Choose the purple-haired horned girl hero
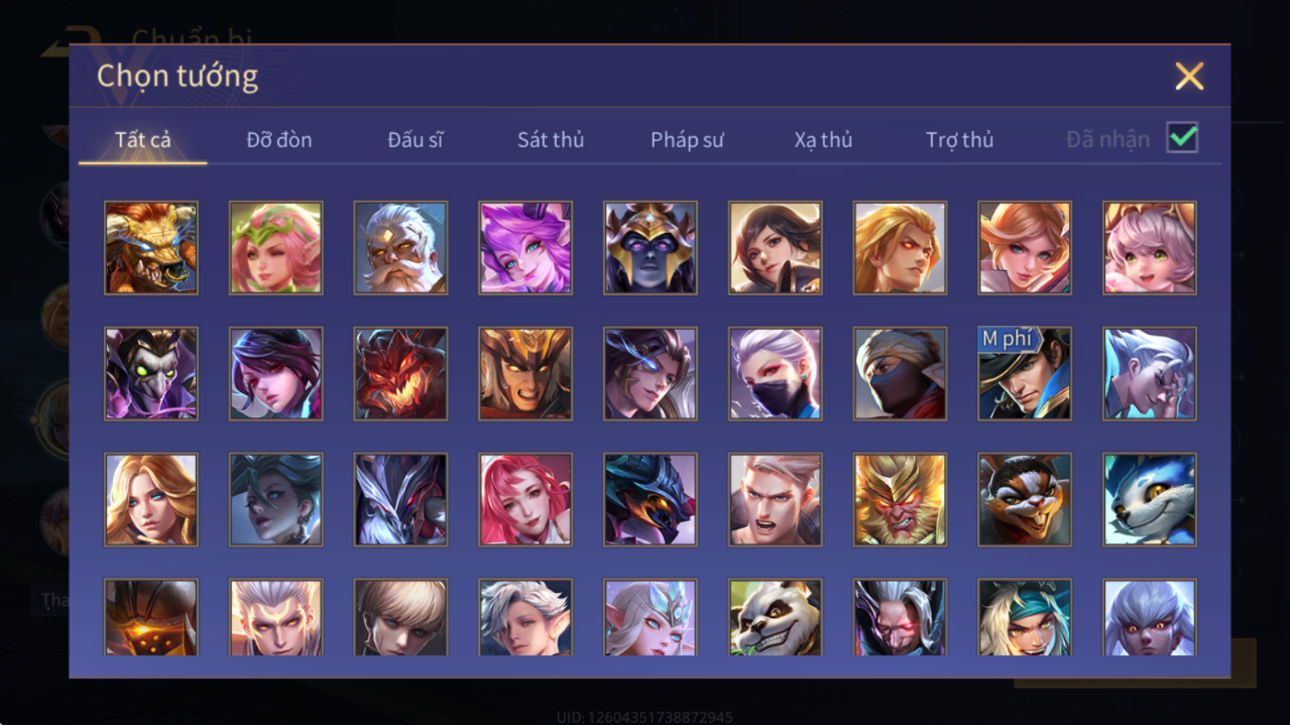 (x=525, y=247)
